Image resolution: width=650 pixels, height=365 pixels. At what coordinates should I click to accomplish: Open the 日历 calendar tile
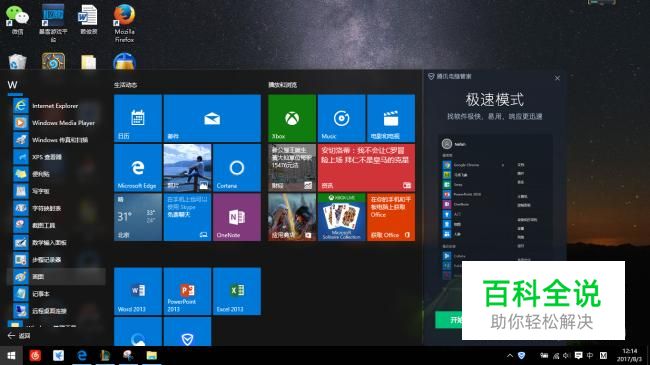[138, 118]
